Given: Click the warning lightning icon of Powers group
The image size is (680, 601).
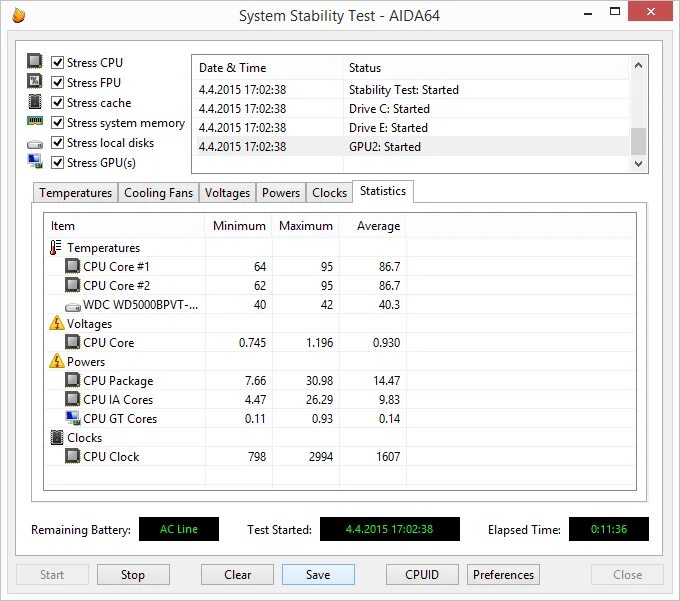Looking at the screenshot, I should pos(57,361).
